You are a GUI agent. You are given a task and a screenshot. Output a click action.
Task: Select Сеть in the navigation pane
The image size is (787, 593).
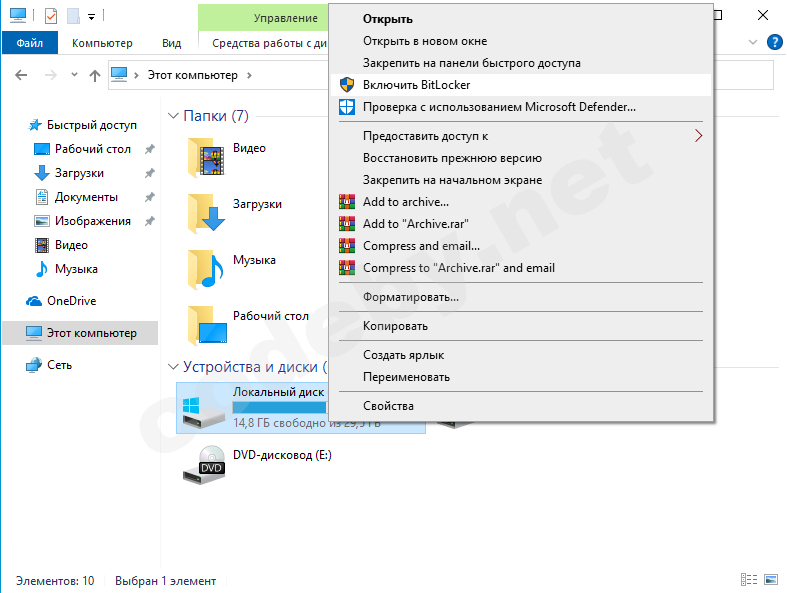[x=50, y=365]
